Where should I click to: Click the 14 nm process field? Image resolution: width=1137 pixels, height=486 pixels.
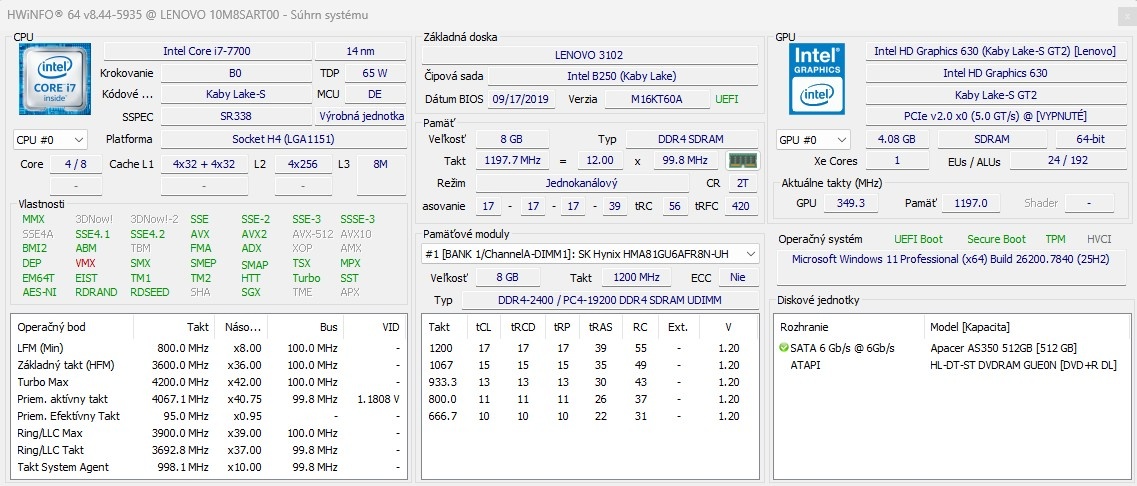pyautogui.click(x=360, y=51)
